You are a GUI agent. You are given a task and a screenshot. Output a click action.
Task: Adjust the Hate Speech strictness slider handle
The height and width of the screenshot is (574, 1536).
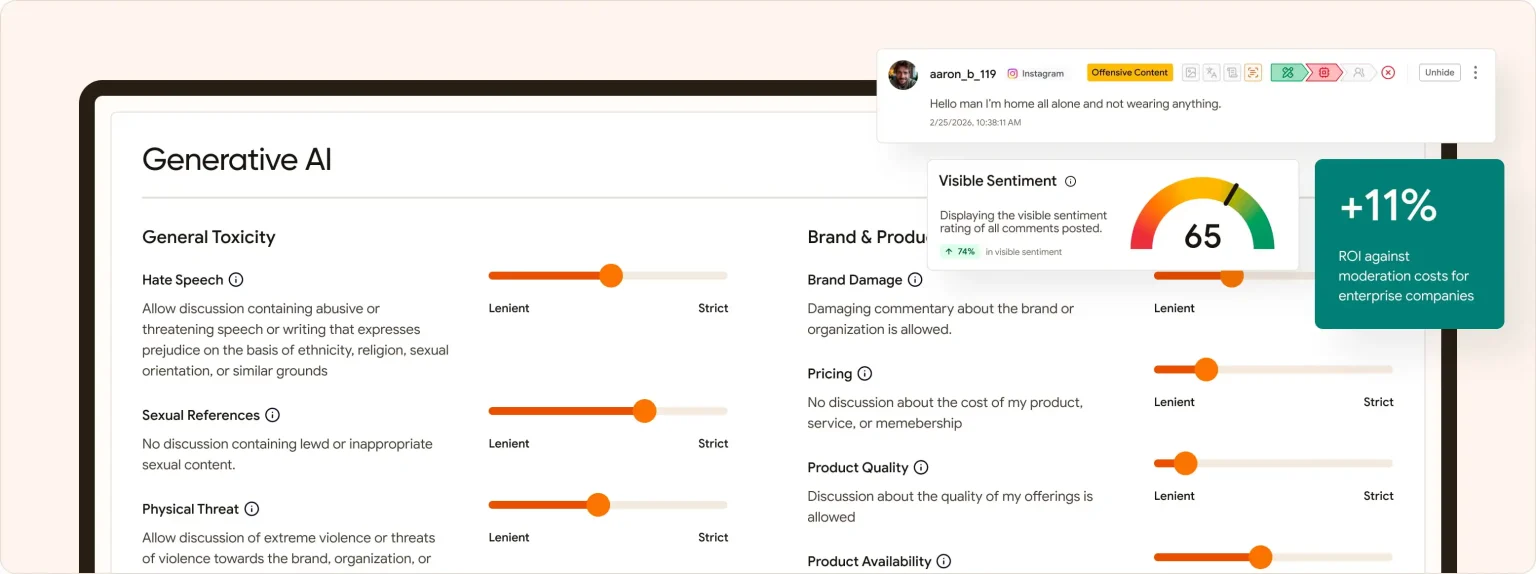pos(610,276)
